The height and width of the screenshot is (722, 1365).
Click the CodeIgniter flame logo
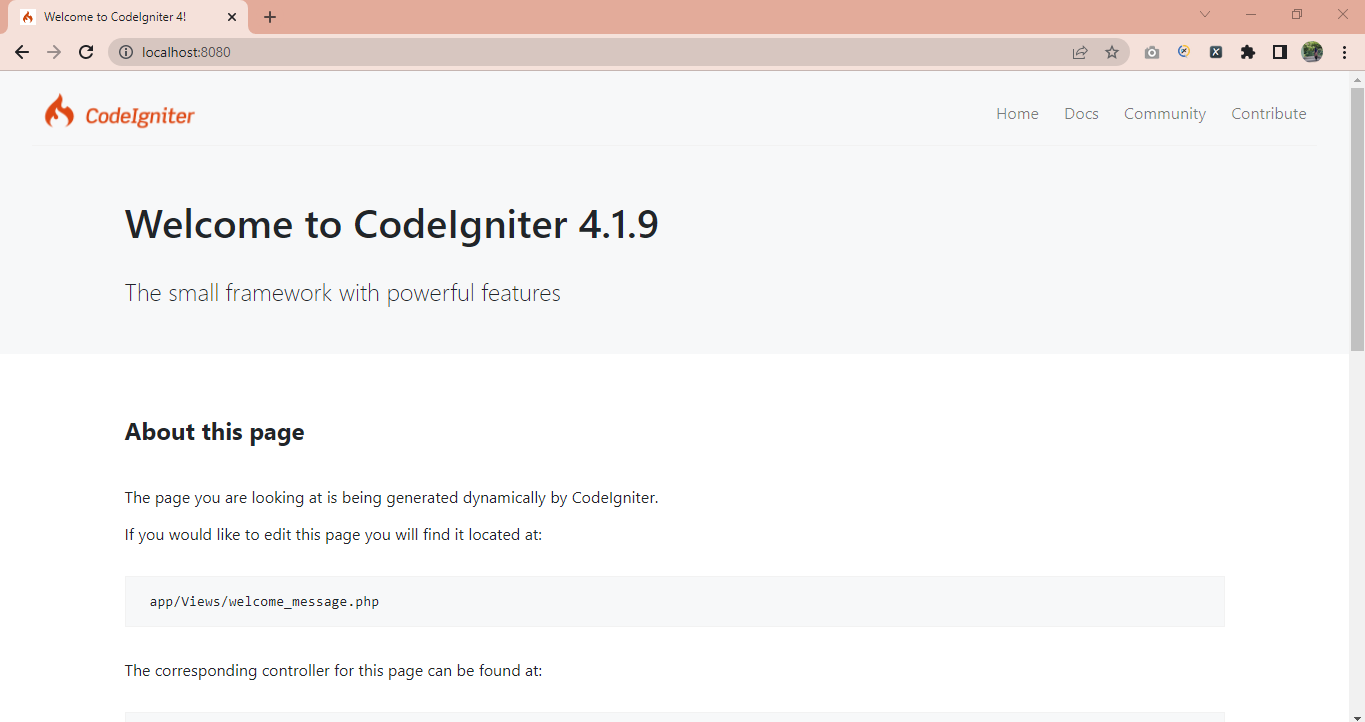[119, 112]
